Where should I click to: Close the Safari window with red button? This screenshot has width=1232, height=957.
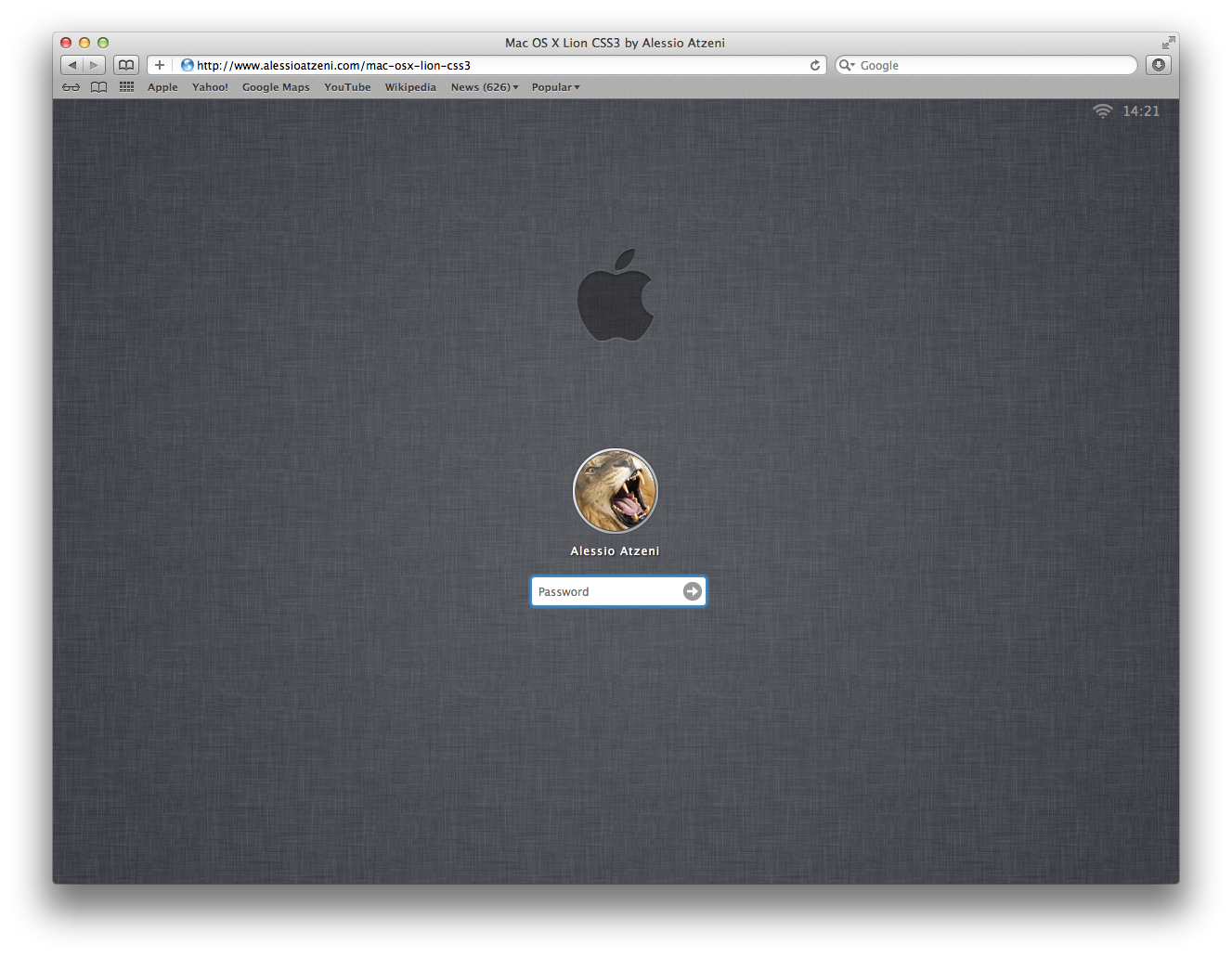(66, 43)
